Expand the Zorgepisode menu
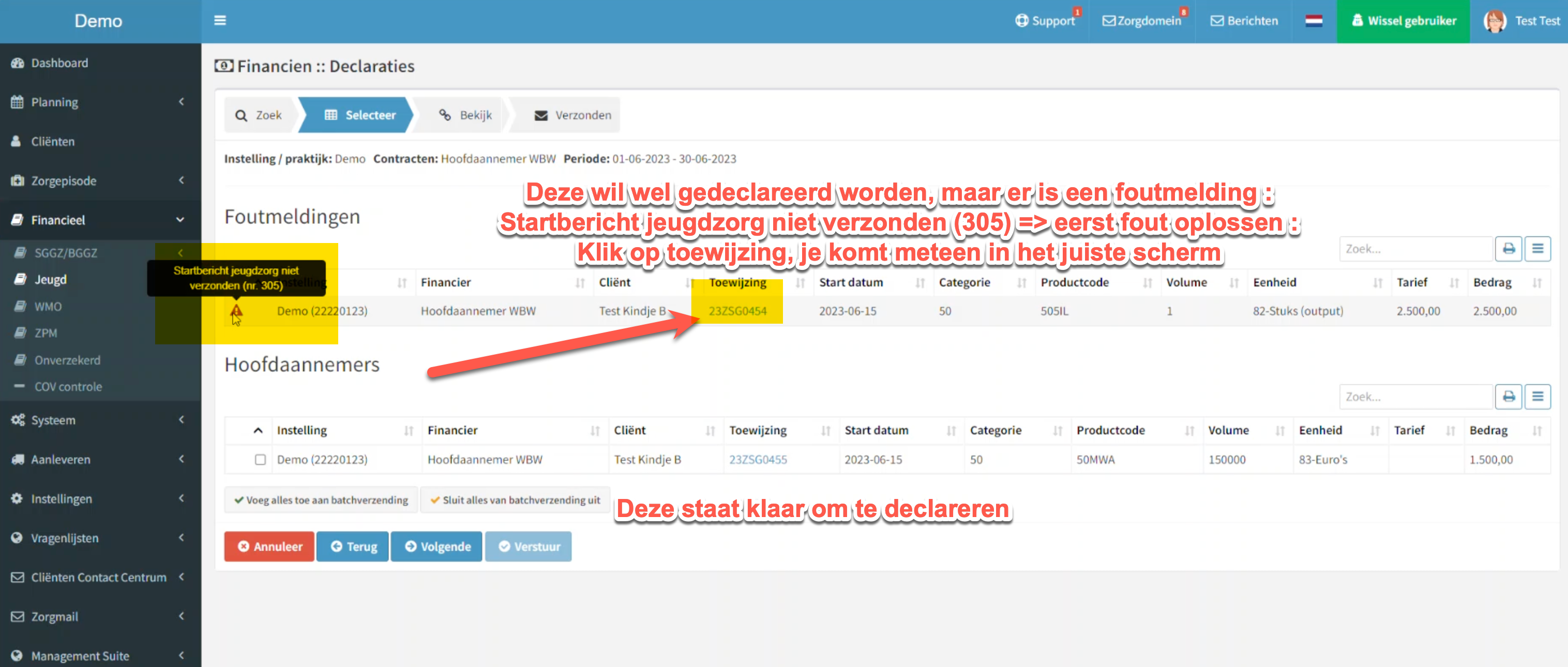 coord(100,181)
